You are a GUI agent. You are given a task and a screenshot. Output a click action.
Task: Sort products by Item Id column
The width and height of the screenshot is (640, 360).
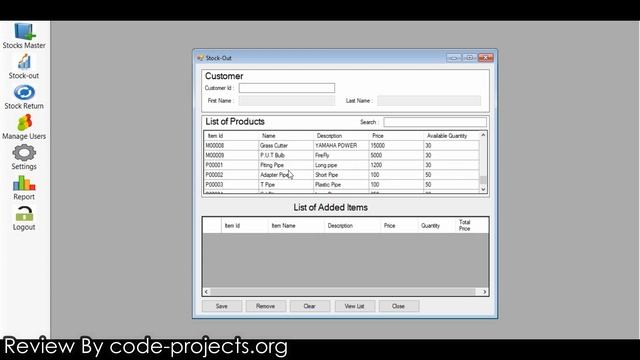click(231, 136)
